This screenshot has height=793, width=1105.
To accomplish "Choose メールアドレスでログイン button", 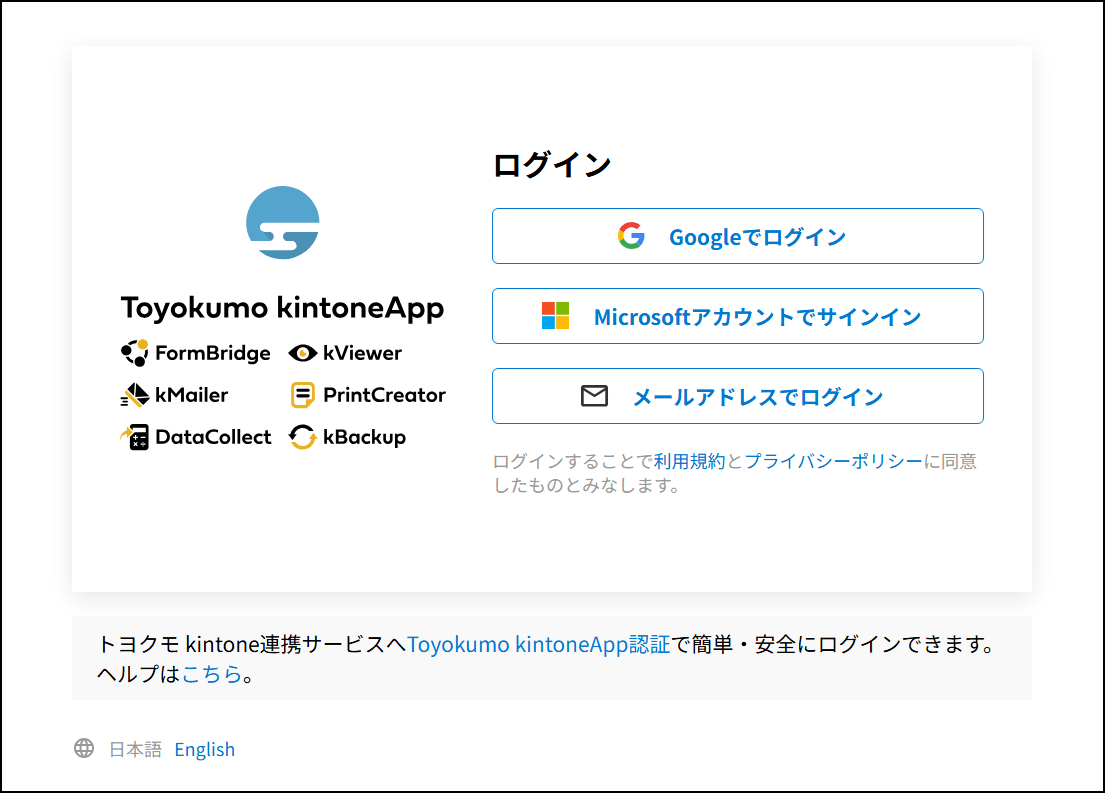I will pos(738,395).
